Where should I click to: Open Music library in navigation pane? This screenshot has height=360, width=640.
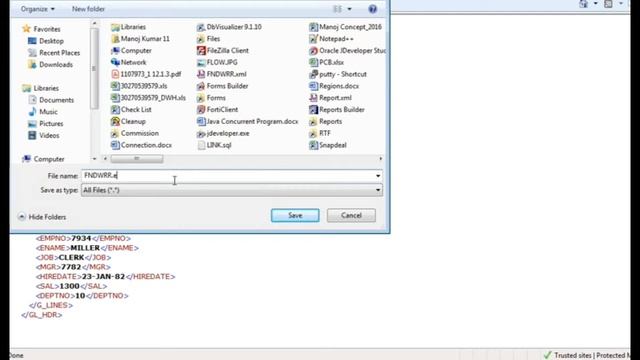tap(43, 112)
